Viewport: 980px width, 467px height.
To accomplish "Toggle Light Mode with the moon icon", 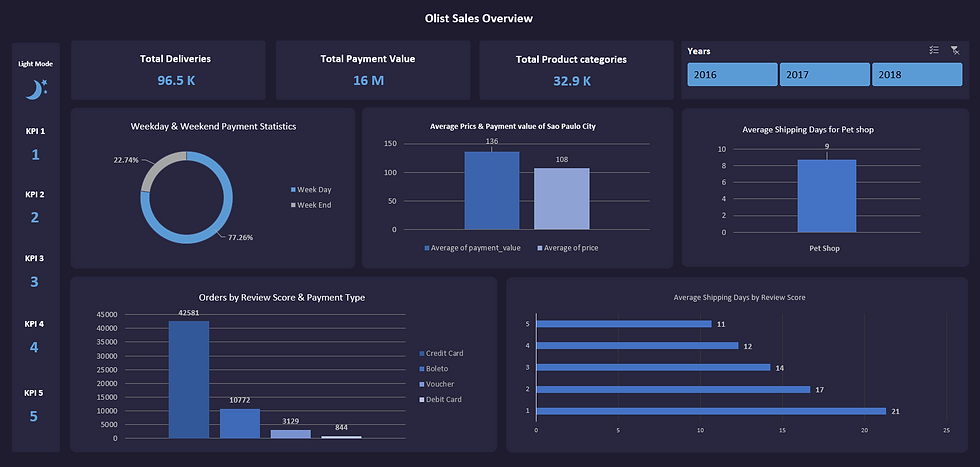I will [36, 89].
